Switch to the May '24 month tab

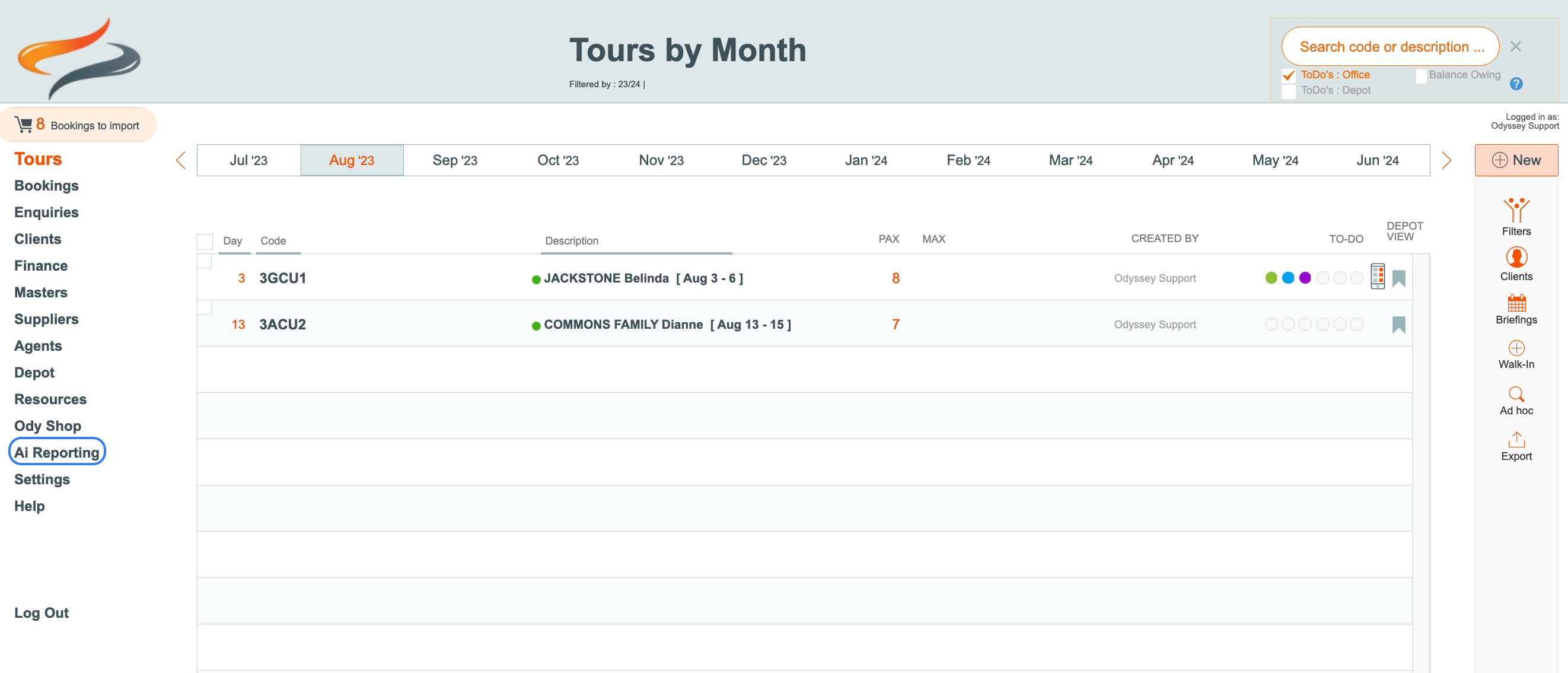click(1275, 160)
